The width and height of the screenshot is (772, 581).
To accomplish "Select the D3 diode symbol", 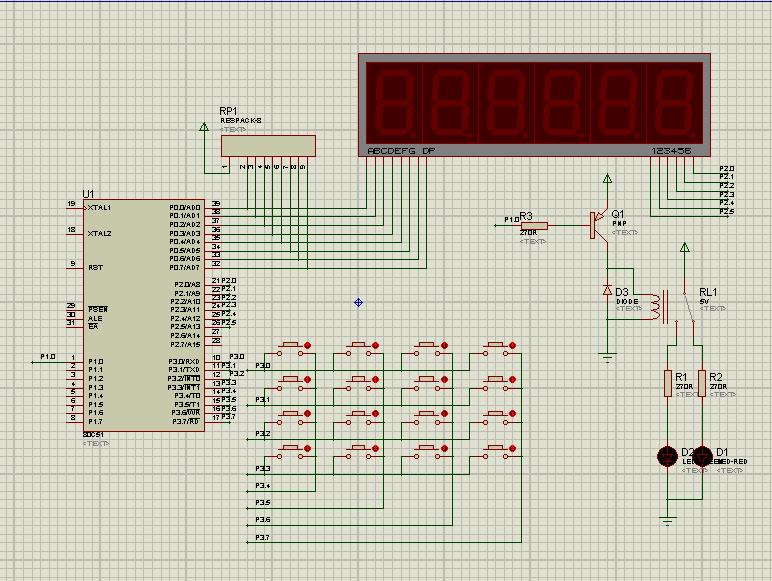I will pyautogui.click(x=608, y=290).
